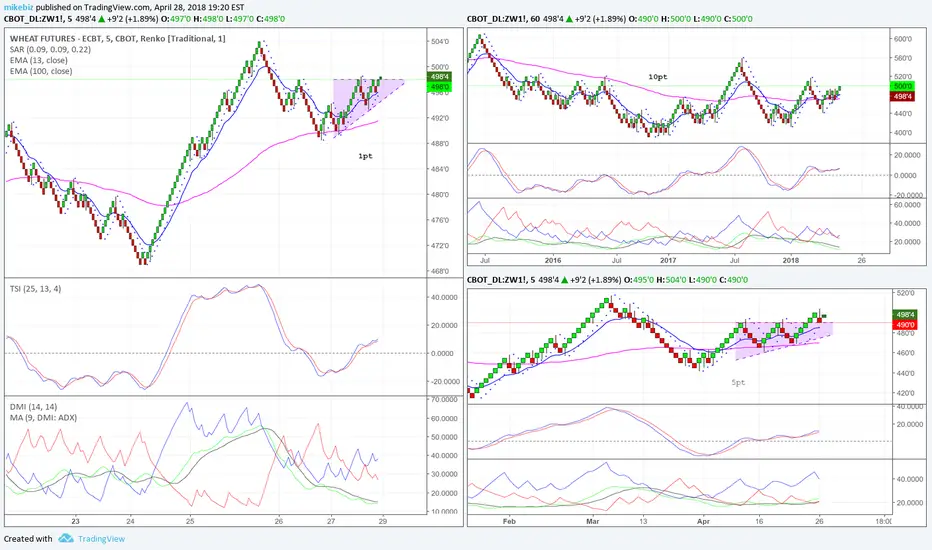
Task: Click the 'Apr' label on the bottom-right time axis
Action: [703, 521]
